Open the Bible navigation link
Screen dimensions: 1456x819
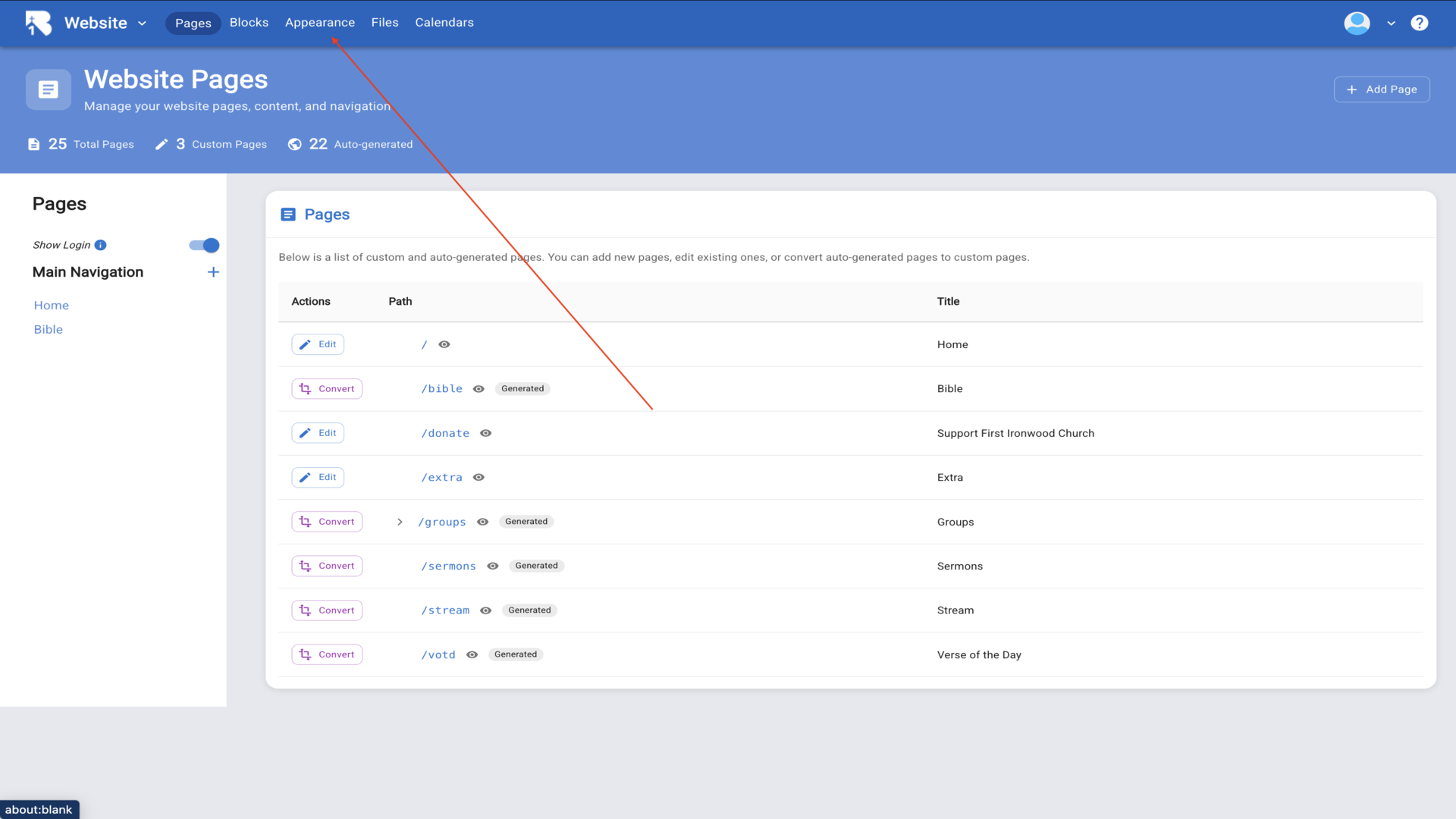click(48, 329)
